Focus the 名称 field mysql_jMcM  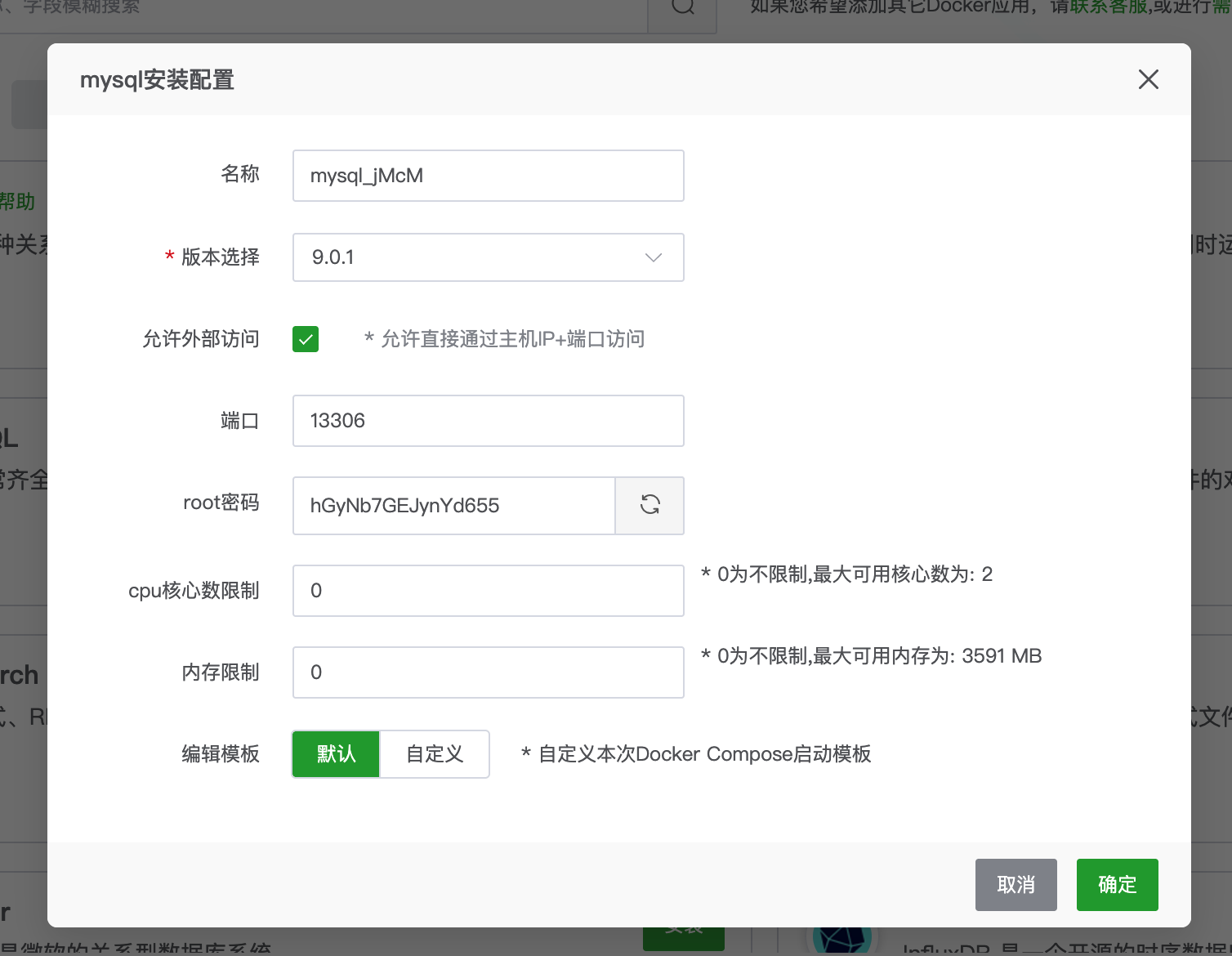click(x=489, y=176)
